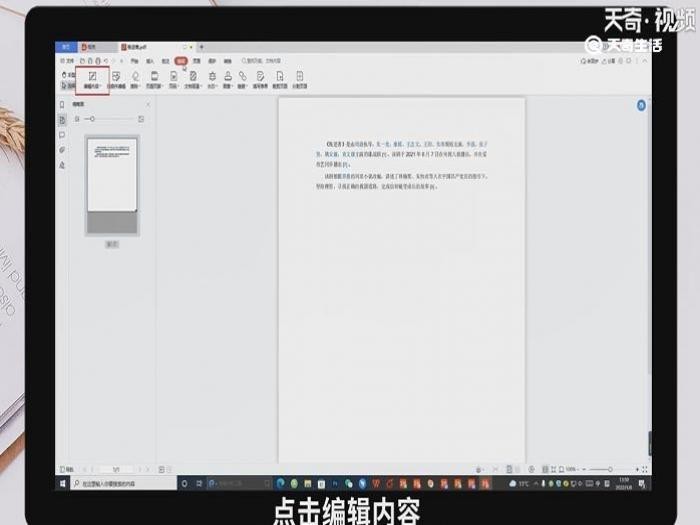Screen dimensions: 700x525
Task: Open the attachments panel with paperclip icon
Action: (x=62, y=149)
